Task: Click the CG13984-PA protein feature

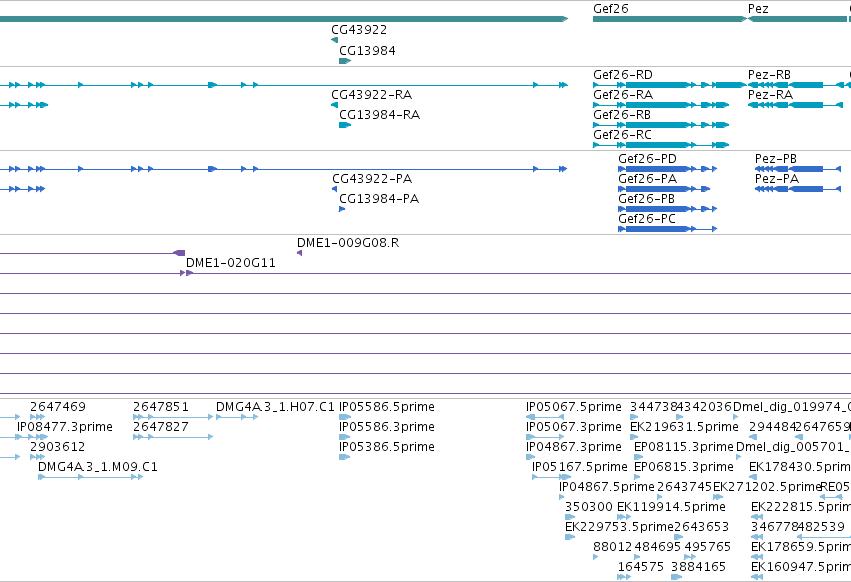Action: coord(342,209)
